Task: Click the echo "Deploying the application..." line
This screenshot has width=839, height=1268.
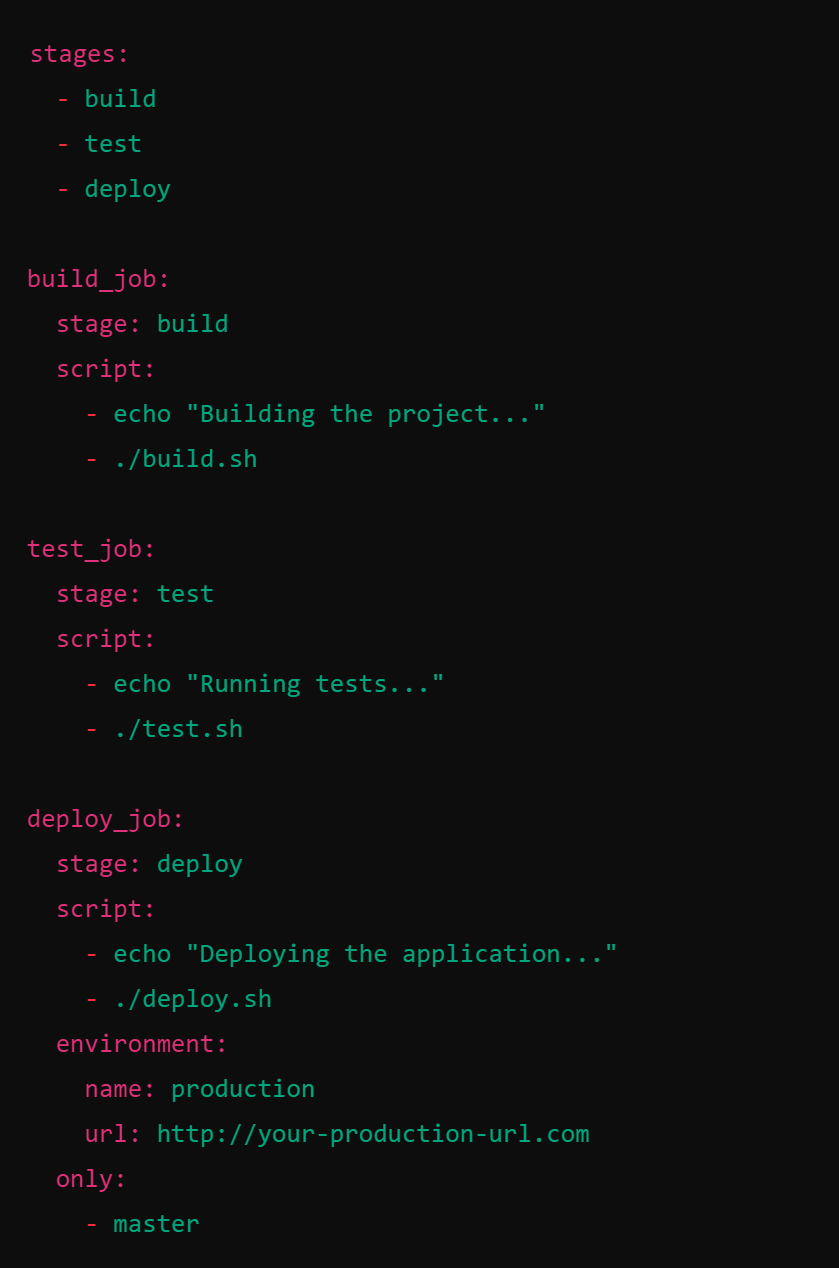Action: (x=365, y=954)
